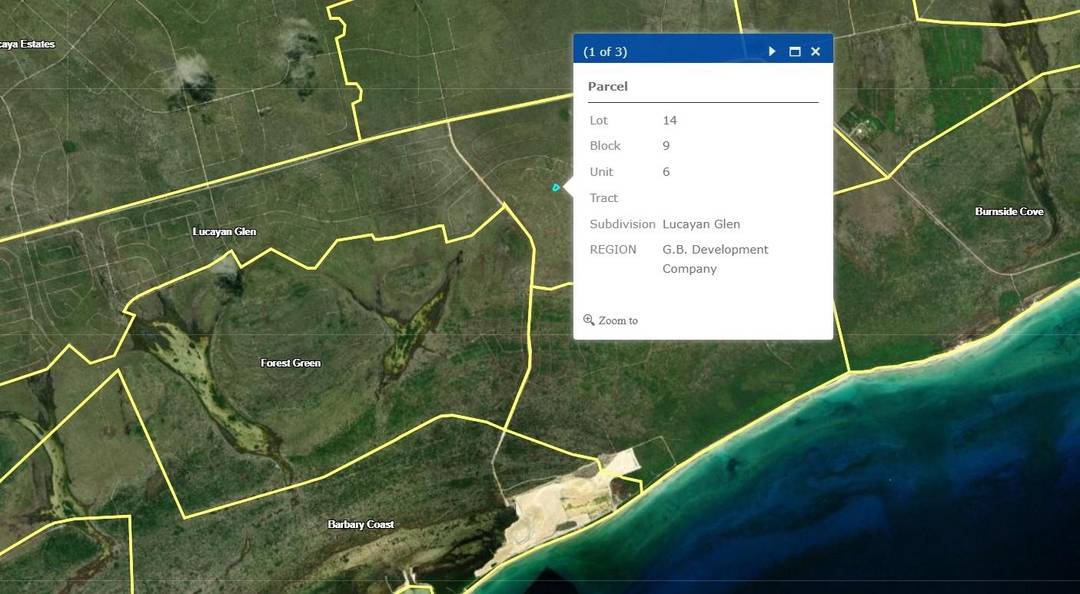
Task: Click the Forest Green area label
Action: click(x=290, y=363)
